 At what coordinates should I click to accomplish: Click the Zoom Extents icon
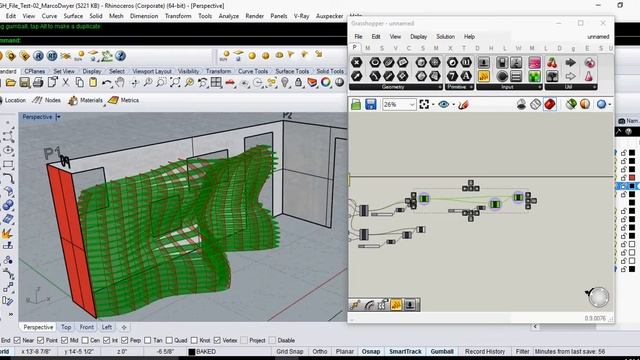coord(175,83)
